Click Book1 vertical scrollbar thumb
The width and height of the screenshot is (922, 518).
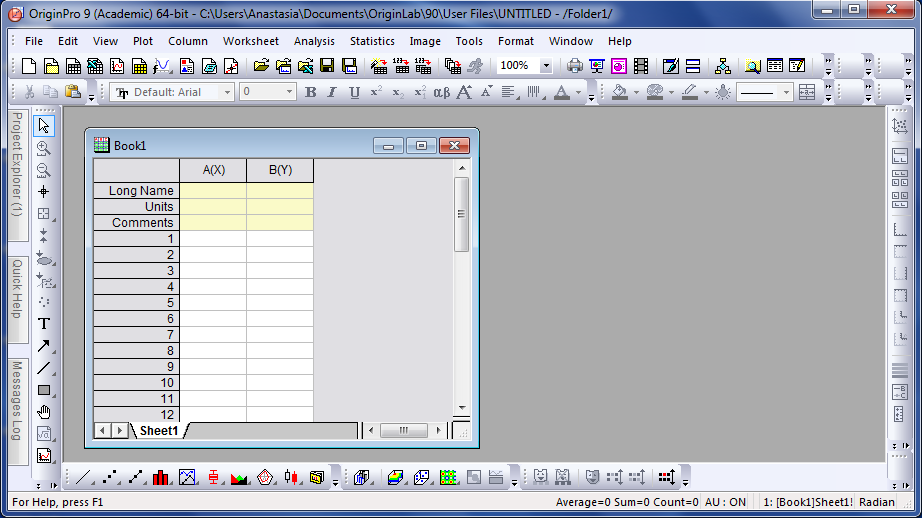pos(462,214)
